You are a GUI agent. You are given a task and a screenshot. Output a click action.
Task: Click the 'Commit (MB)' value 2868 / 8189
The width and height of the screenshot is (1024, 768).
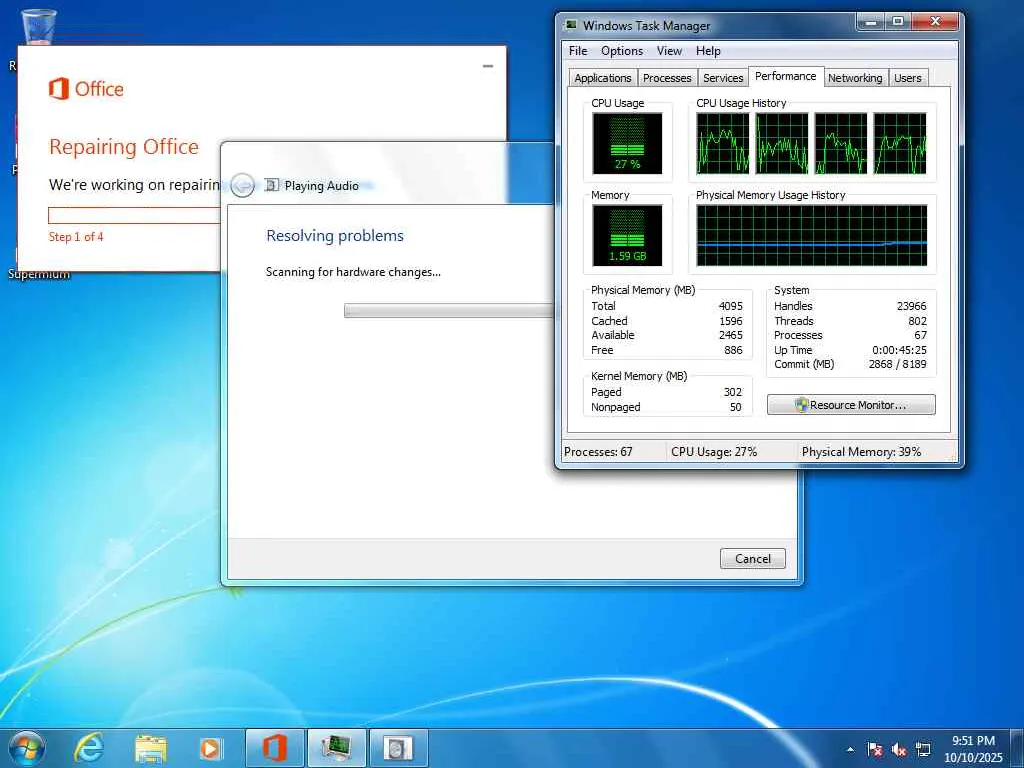897,364
